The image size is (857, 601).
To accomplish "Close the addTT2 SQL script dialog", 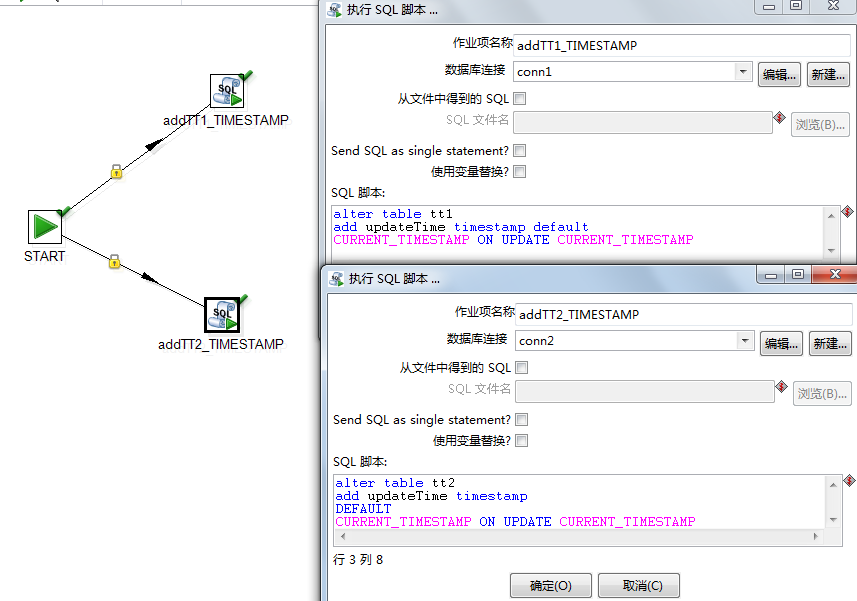I will tap(835, 274).
